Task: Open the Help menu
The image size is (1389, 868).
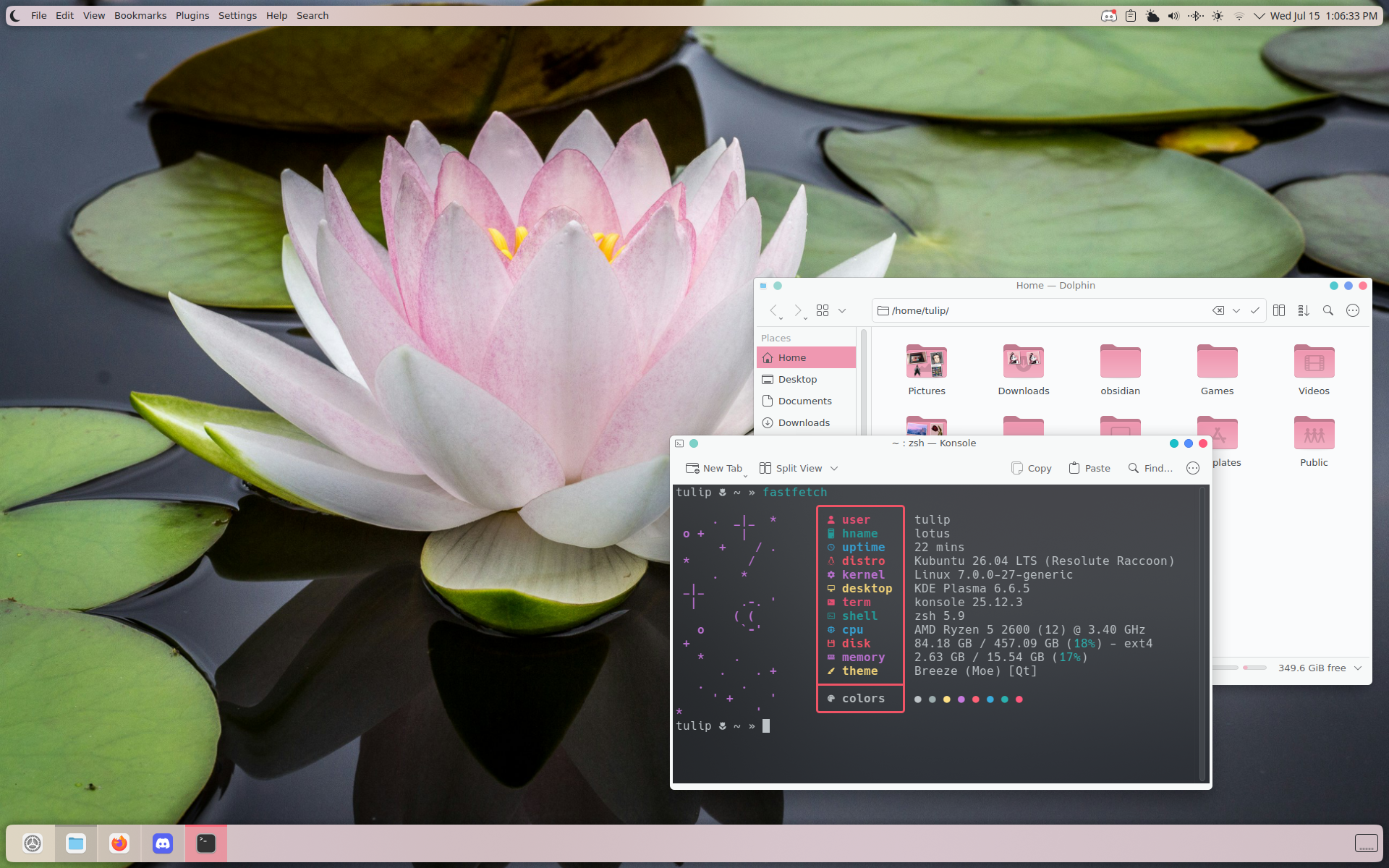Action: 276,15
